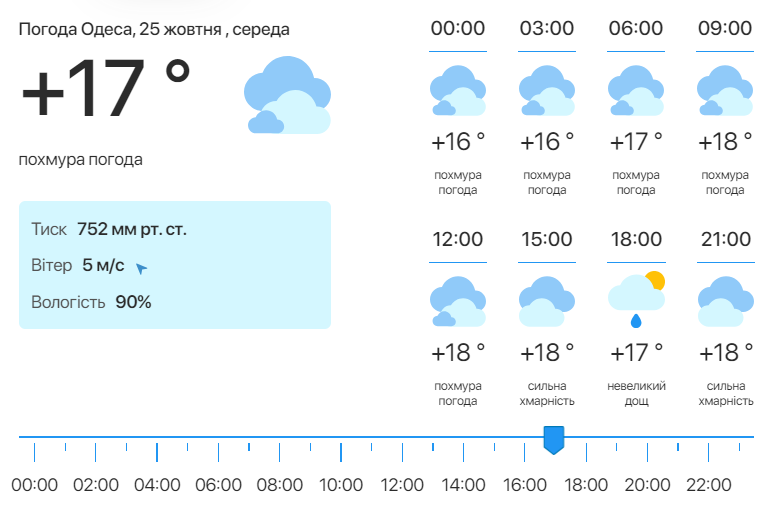Click the 00:00 forecast cloud icon
The image size is (771, 514).
(458, 91)
